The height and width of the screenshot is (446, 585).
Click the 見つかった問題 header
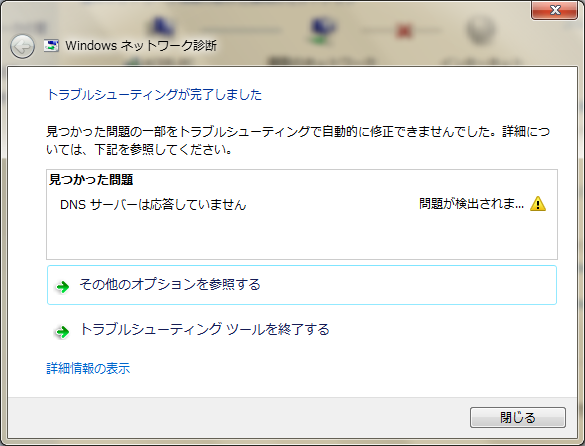point(91,180)
